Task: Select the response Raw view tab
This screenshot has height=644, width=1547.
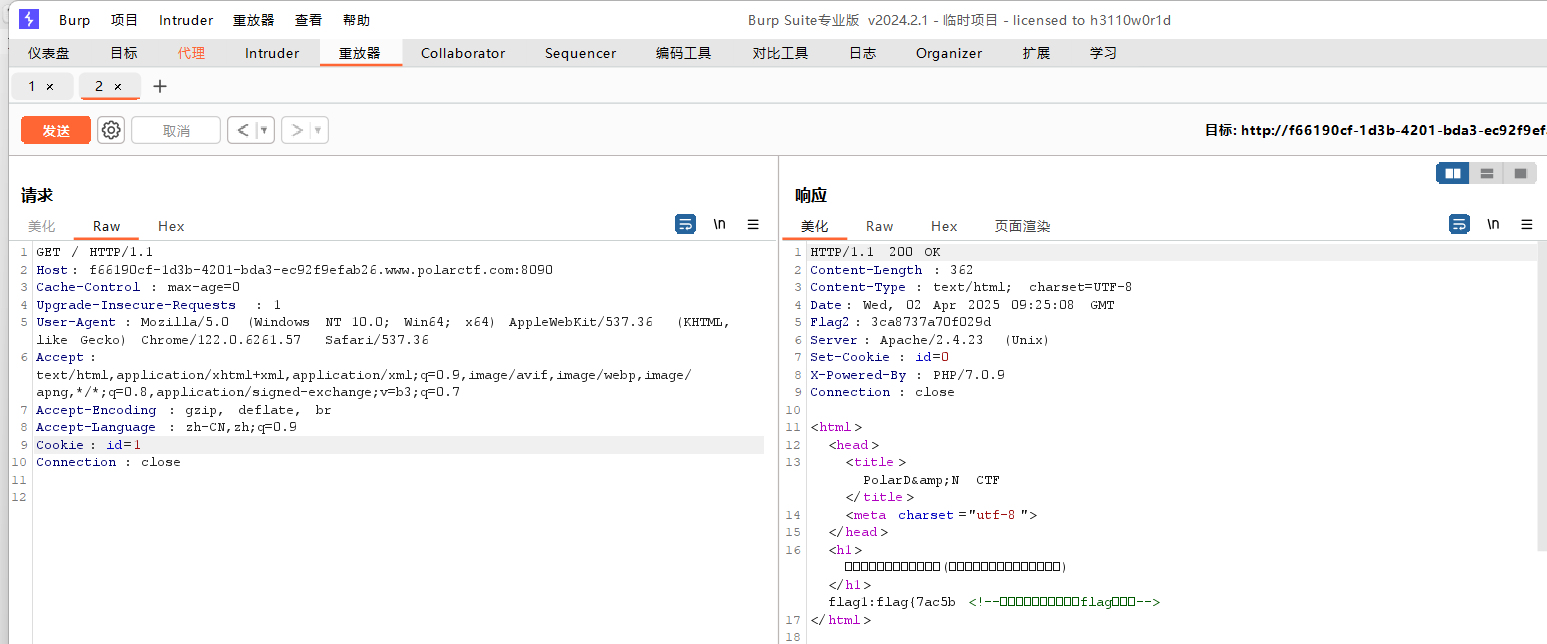Action: [880, 226]
